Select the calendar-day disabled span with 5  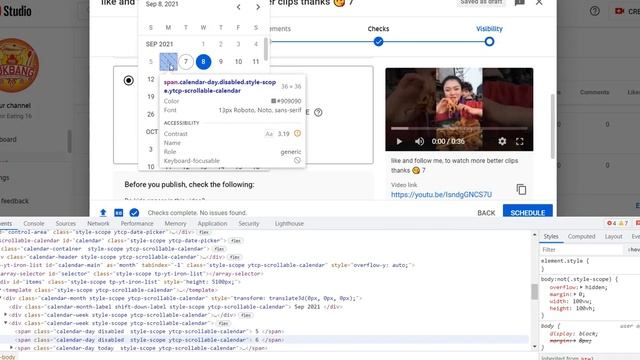[149, 331]
